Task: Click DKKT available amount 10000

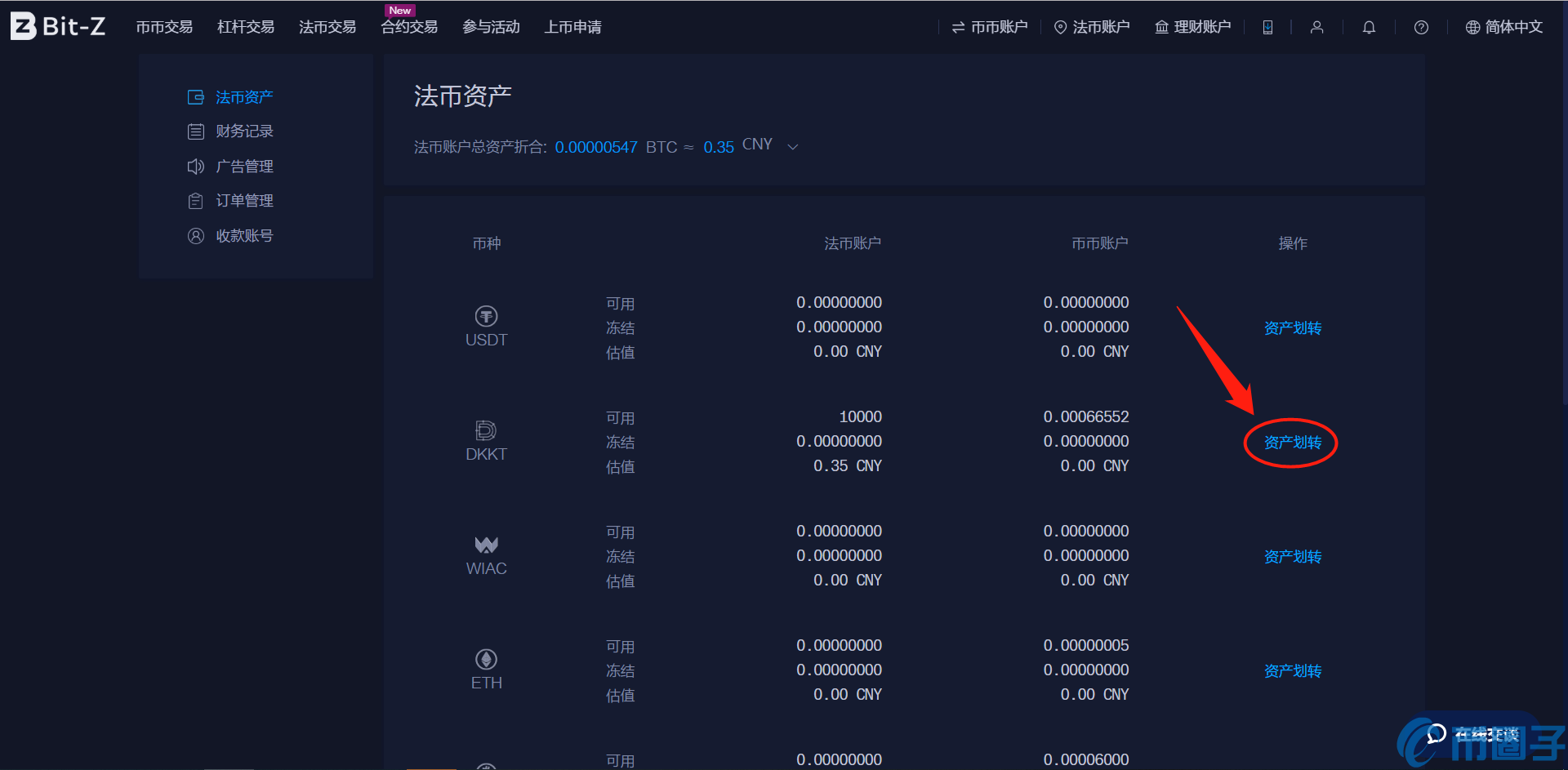Action: [x=861, y=417]
